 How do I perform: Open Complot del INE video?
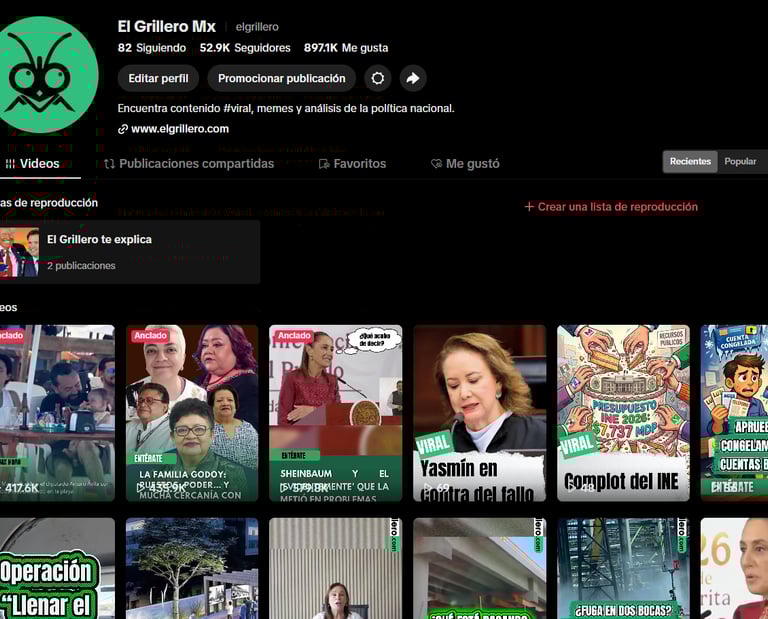(x=623, y=413)
